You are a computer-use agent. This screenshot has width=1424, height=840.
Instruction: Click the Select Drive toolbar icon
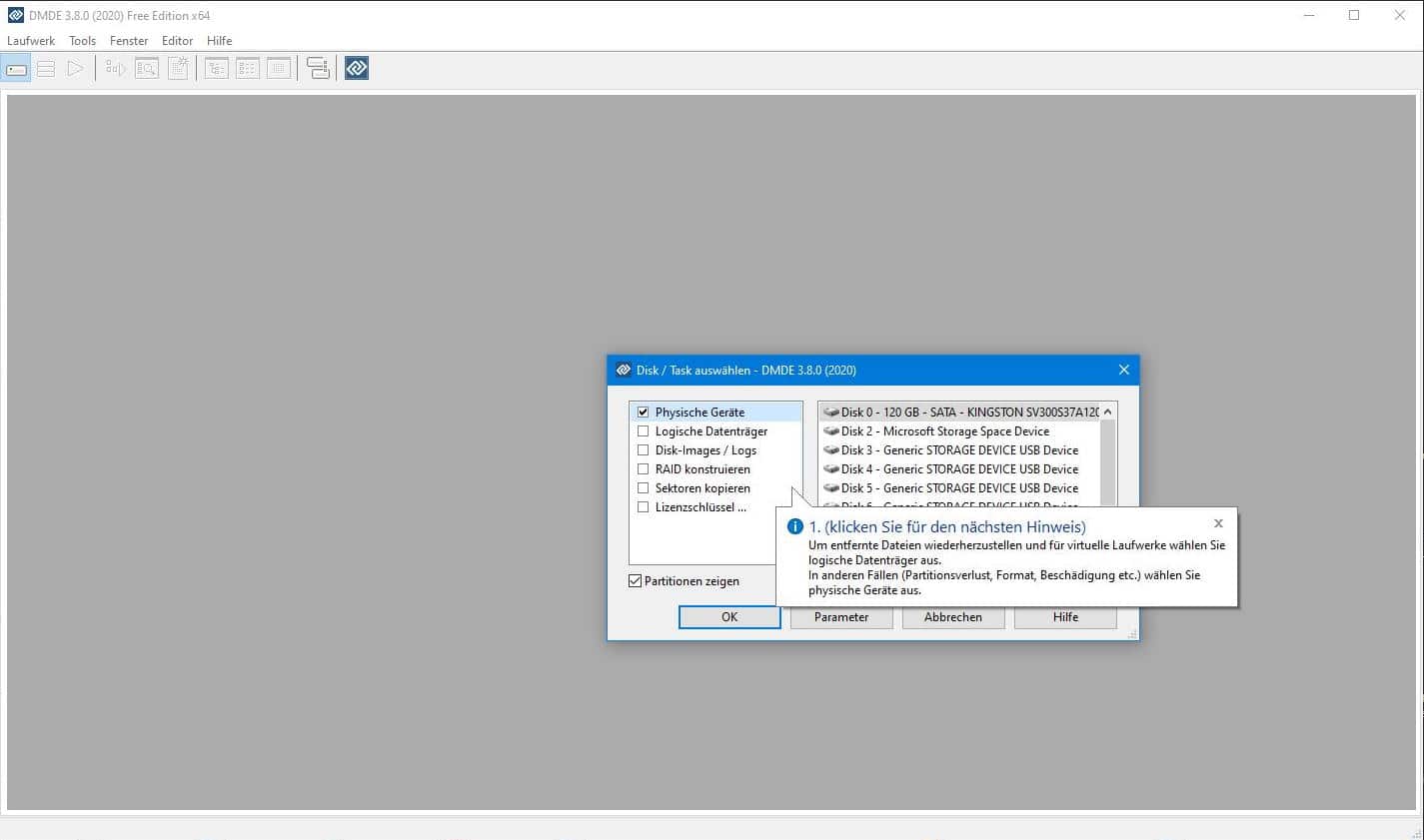tap(16, 69)
